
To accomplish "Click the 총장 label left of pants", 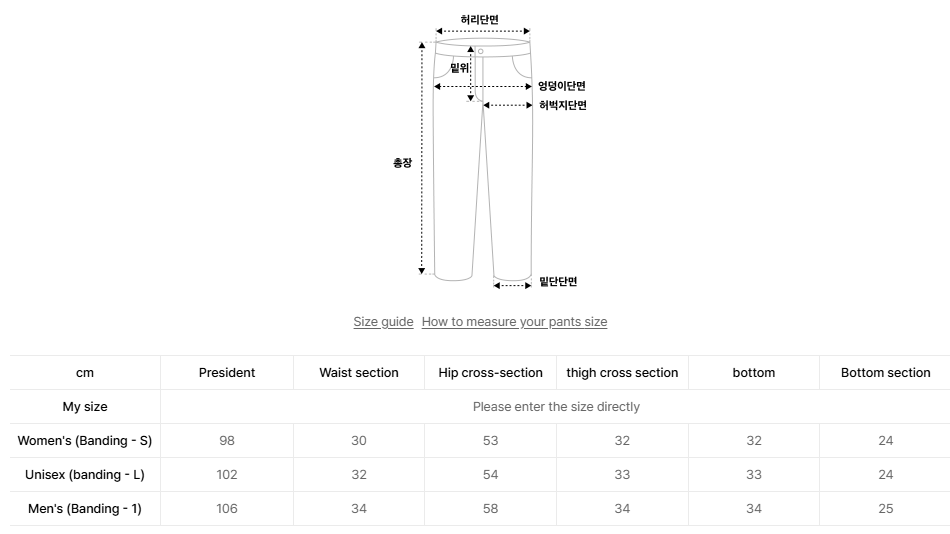I will pyautogui.click(x=402, y=163).
